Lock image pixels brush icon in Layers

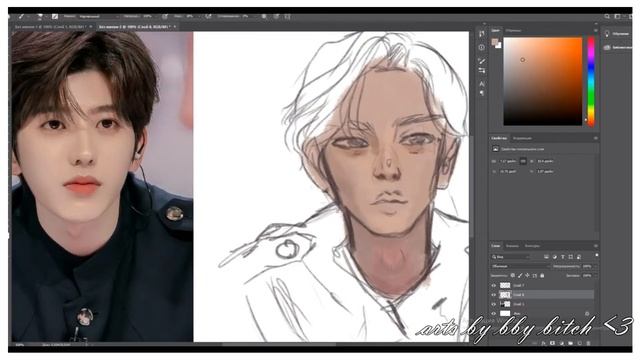(520, 276)
